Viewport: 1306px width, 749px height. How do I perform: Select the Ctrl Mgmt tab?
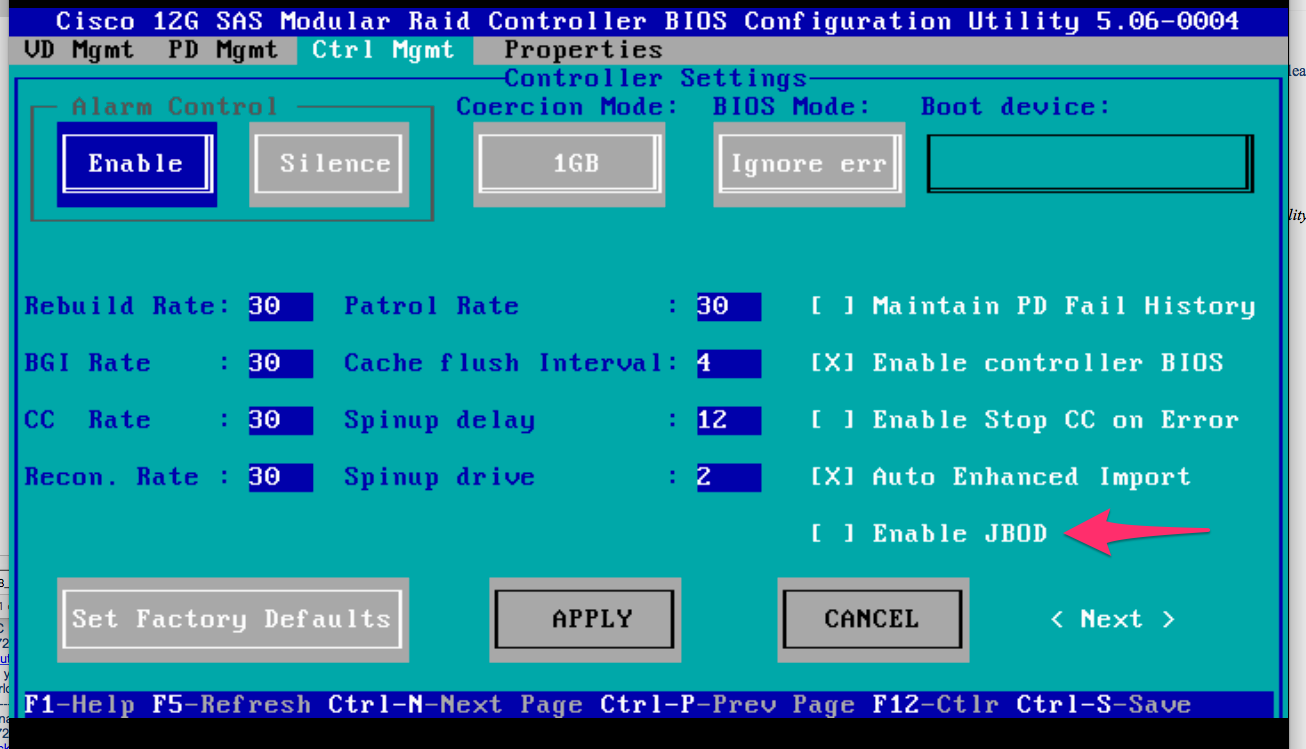pyautogui.click(x=383, y=50)
